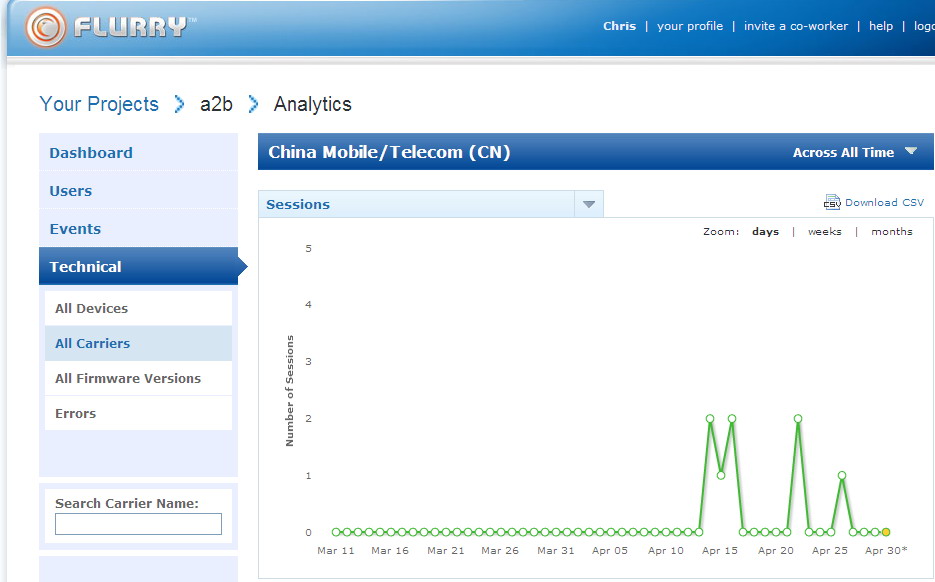Image resolution: width=935 pixels, height=582 pixels.
Task: Set chart zoom to months
Action: pos(891,231)
